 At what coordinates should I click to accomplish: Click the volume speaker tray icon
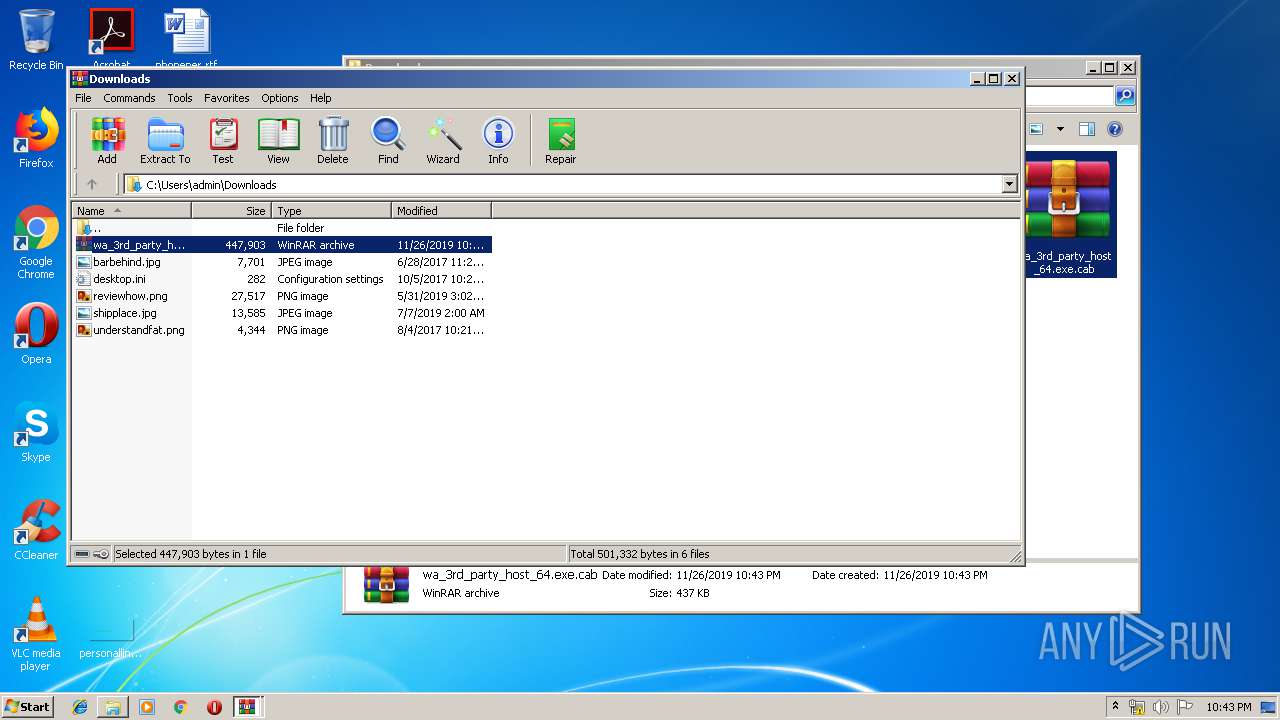1161,707
